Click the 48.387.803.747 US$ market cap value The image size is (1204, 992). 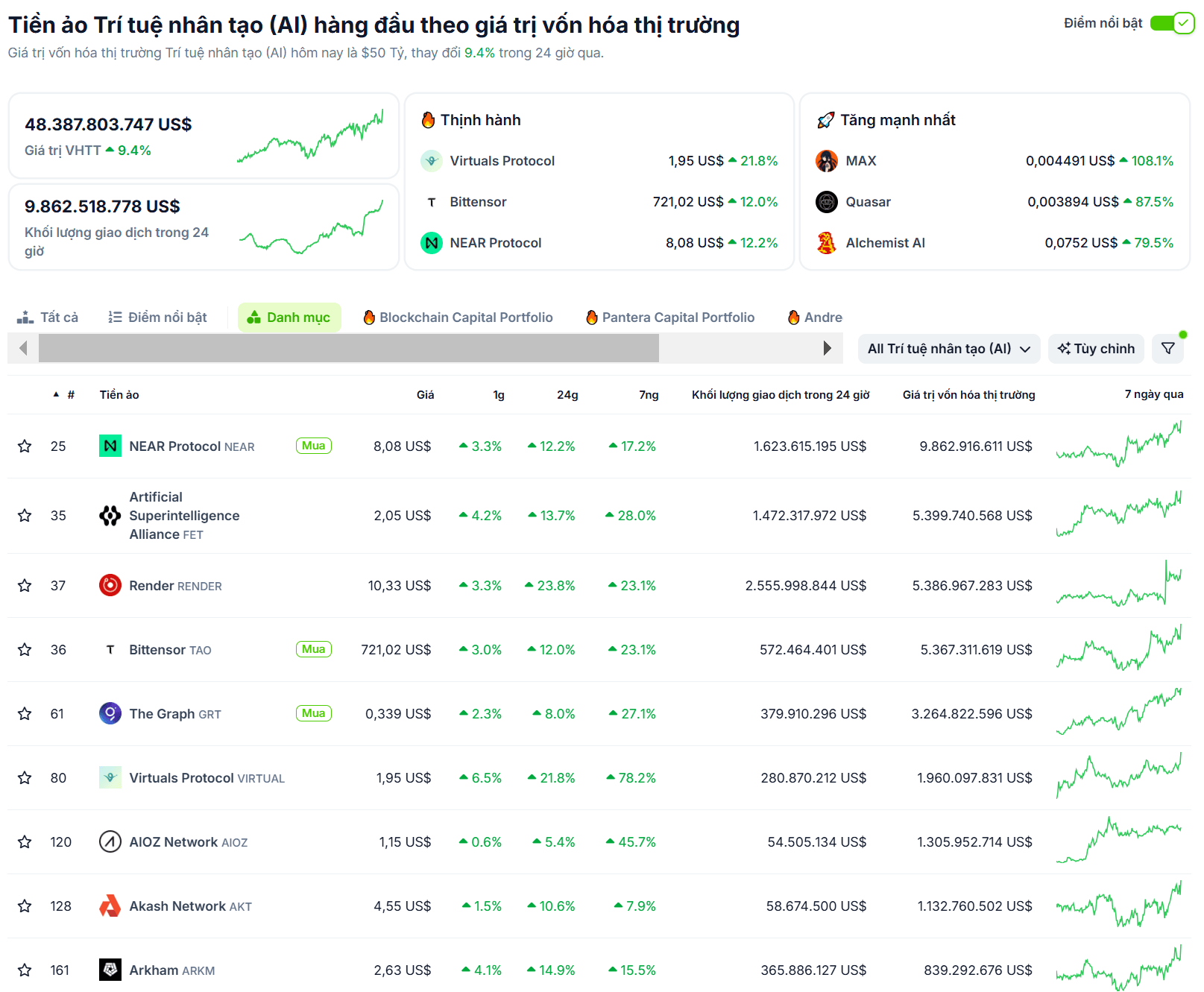108,124
